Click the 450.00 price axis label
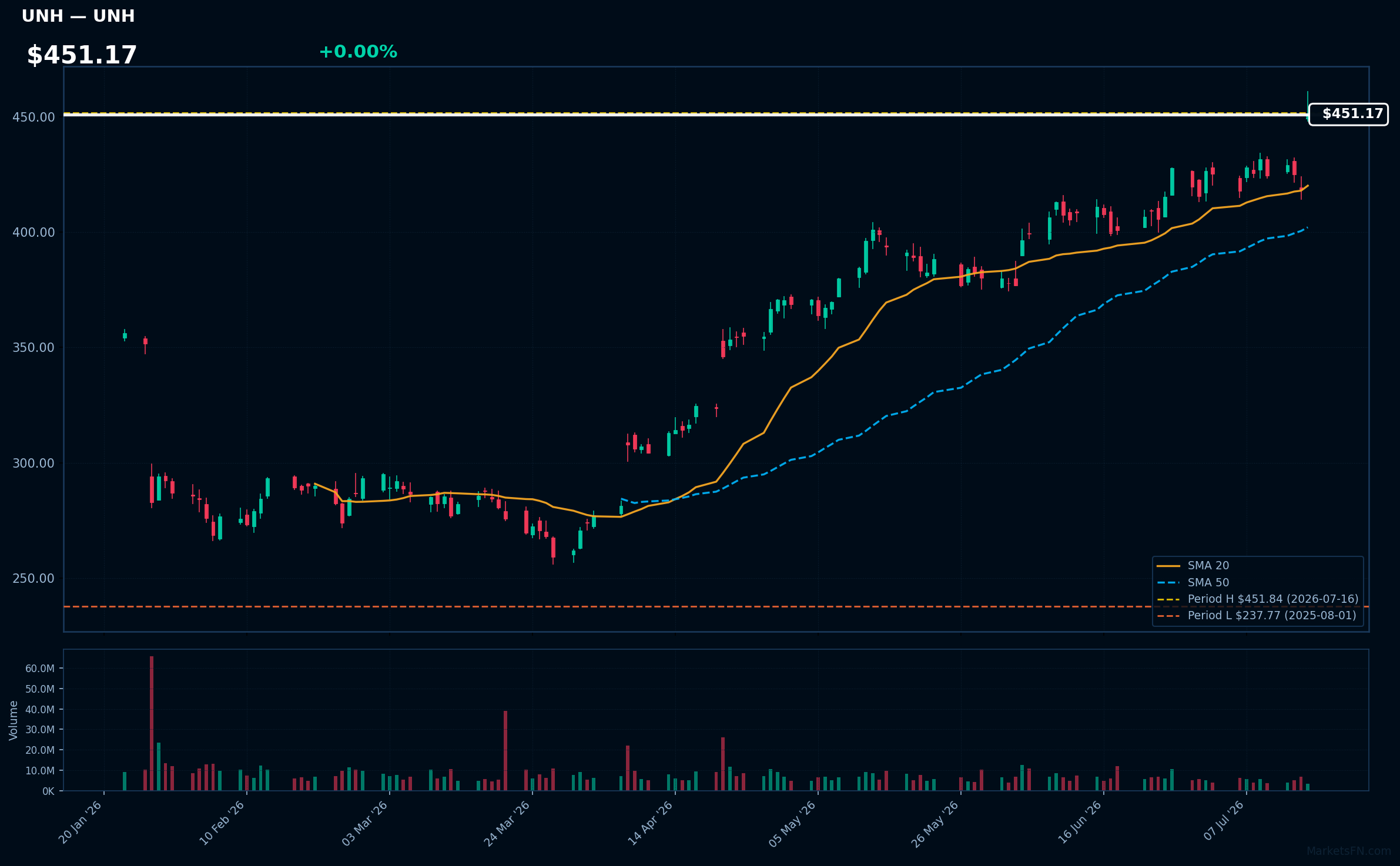Image resolution: width=1400 pixels, height=866 pixels. tap(34, 117)
